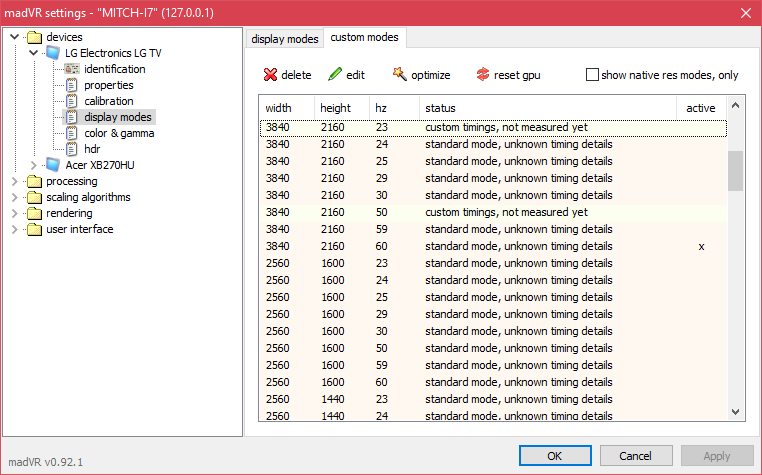Click the reset gpu icon
The image size is (762, 475).
click(x=483, y=74)
